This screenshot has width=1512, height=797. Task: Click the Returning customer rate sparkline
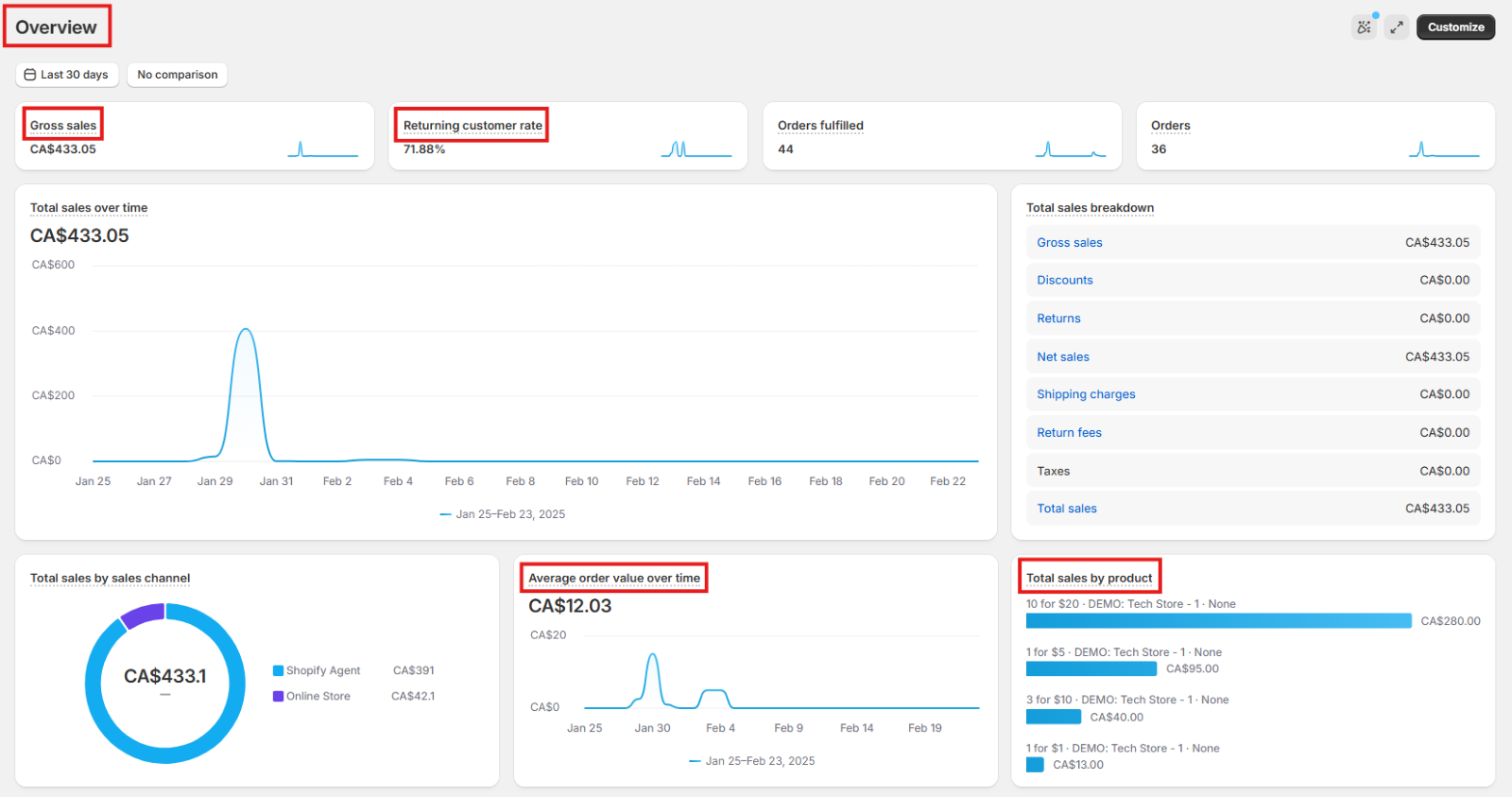[696, 149]
